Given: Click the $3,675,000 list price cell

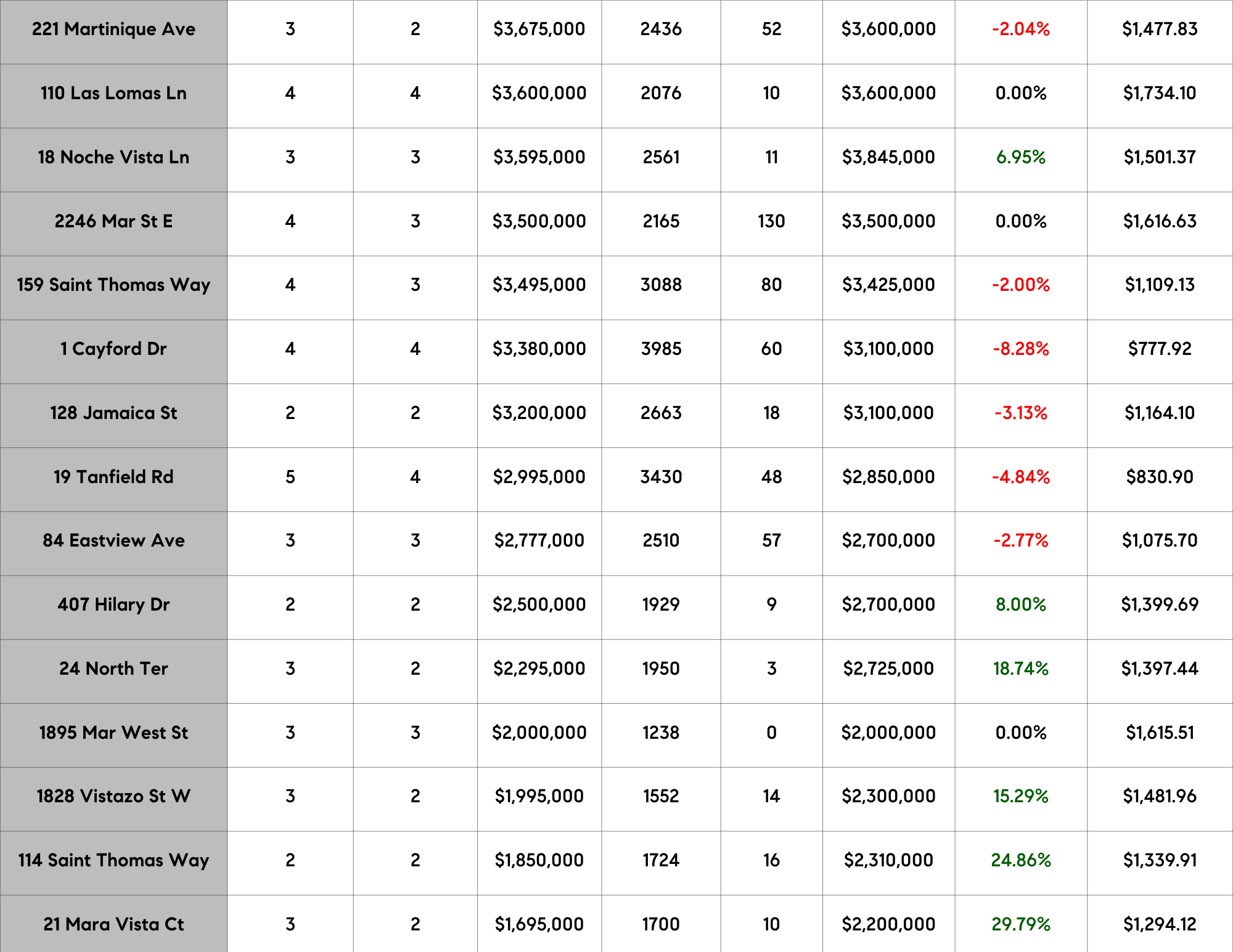Looking at the screenshot, I should pyautogui.click(x=539, y=29).
